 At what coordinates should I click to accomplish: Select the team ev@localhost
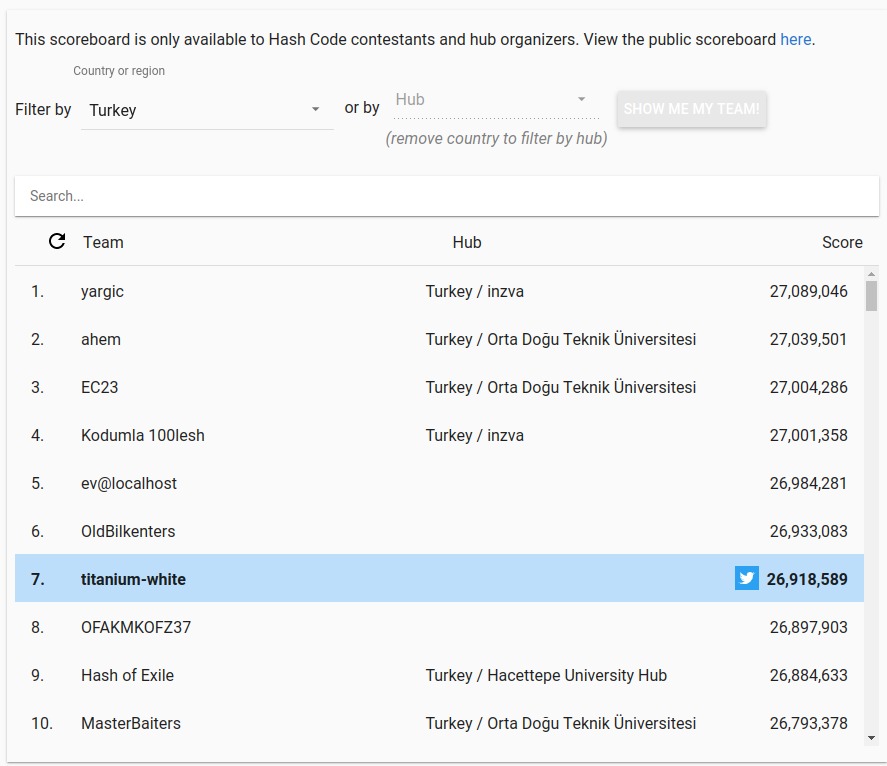(x=129, y=484)
